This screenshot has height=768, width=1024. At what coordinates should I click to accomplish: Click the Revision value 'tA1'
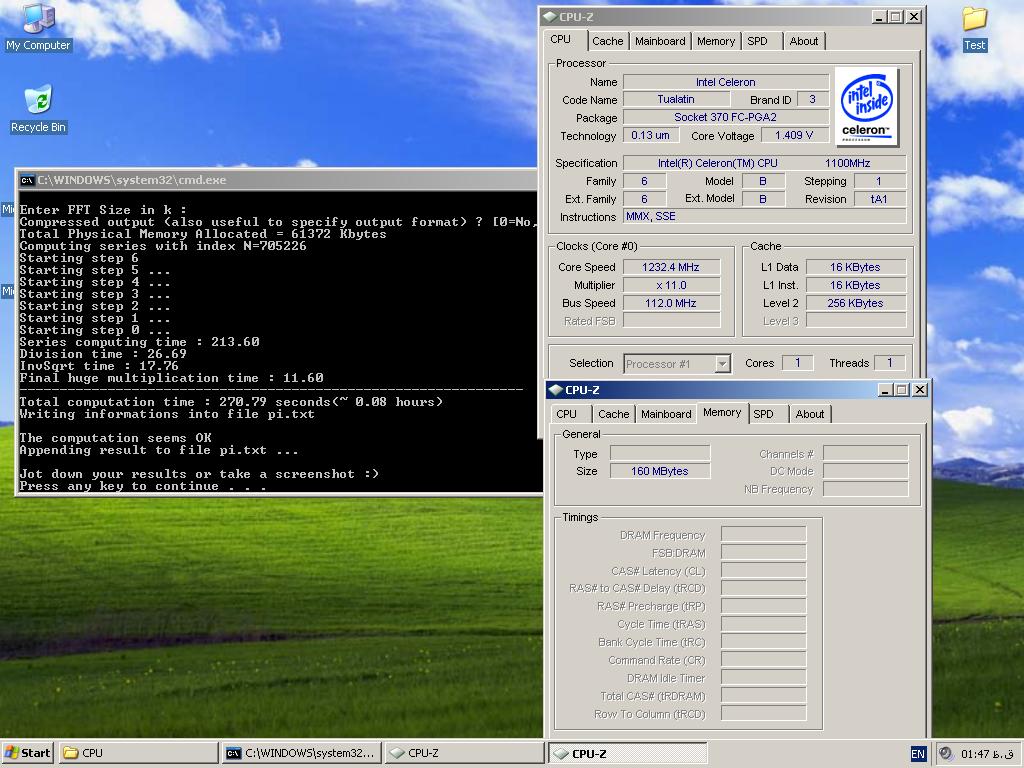pyautogui.click(x=880, y=199)
